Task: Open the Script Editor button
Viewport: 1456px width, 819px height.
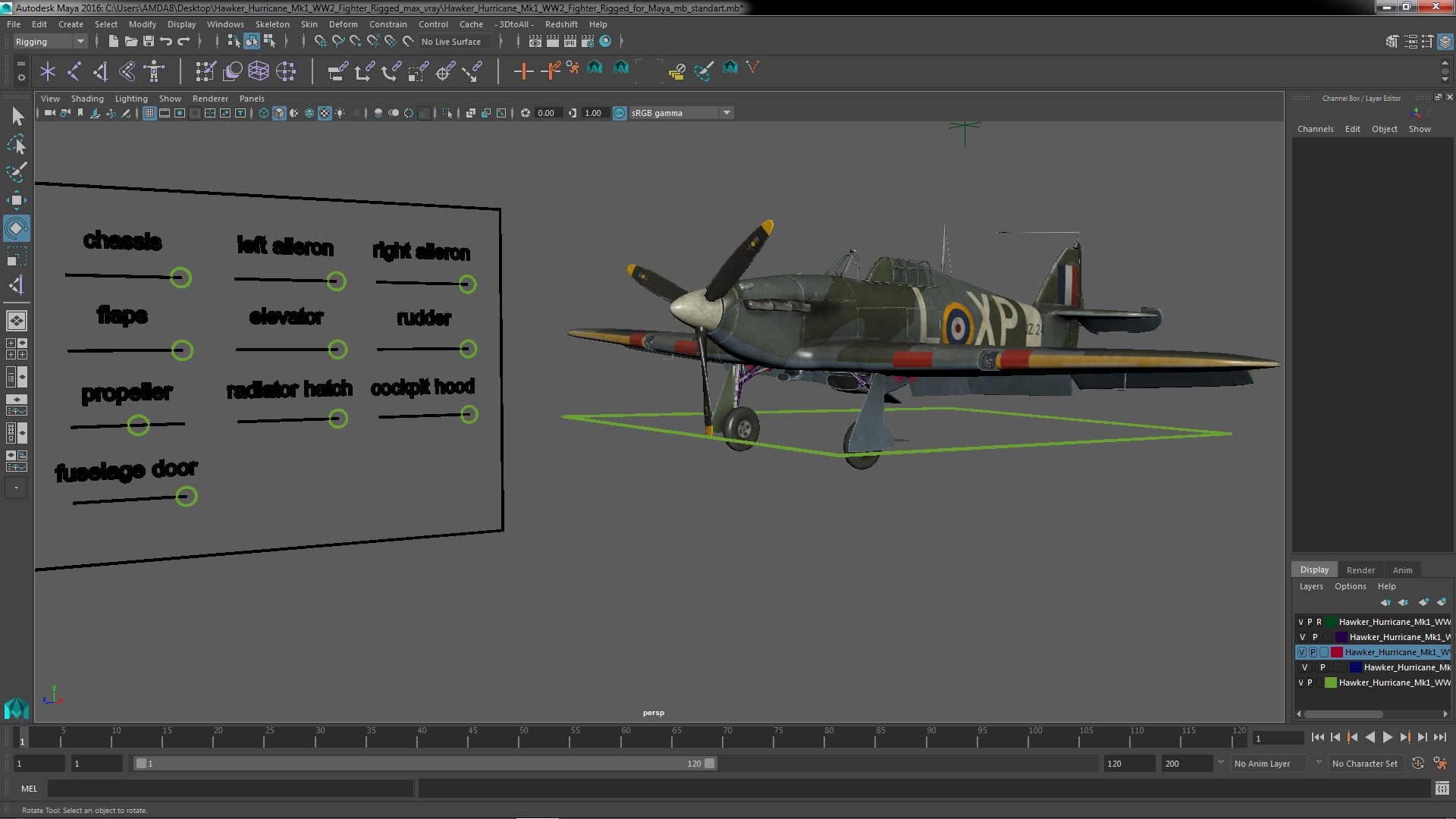Action: [x=1442, y=789]
